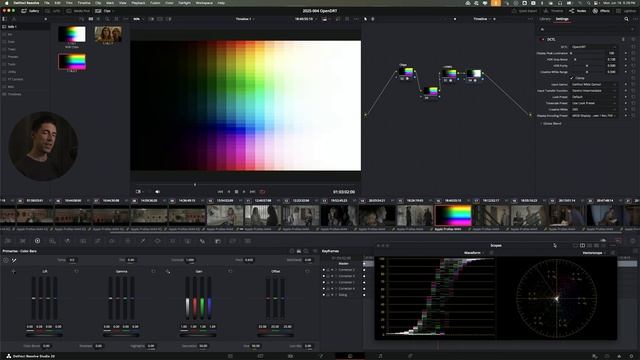Open the Camera Raw palette

(x=8, y=241)
